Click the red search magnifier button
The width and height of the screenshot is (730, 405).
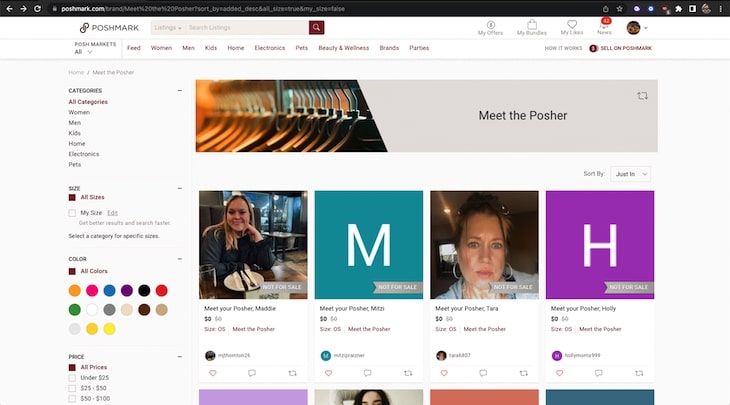coord(316,27)
